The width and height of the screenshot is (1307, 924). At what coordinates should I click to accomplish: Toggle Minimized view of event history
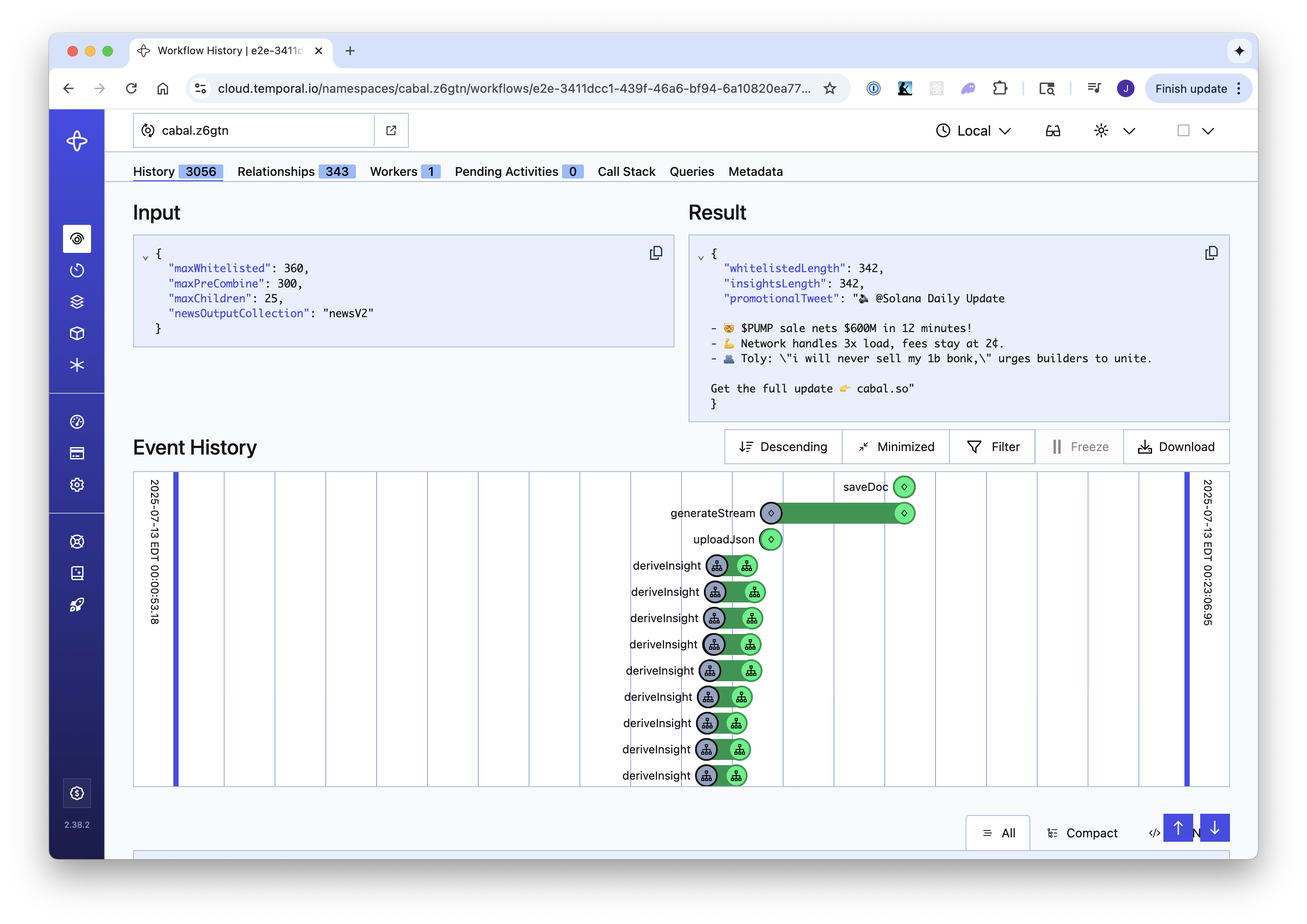896,447
